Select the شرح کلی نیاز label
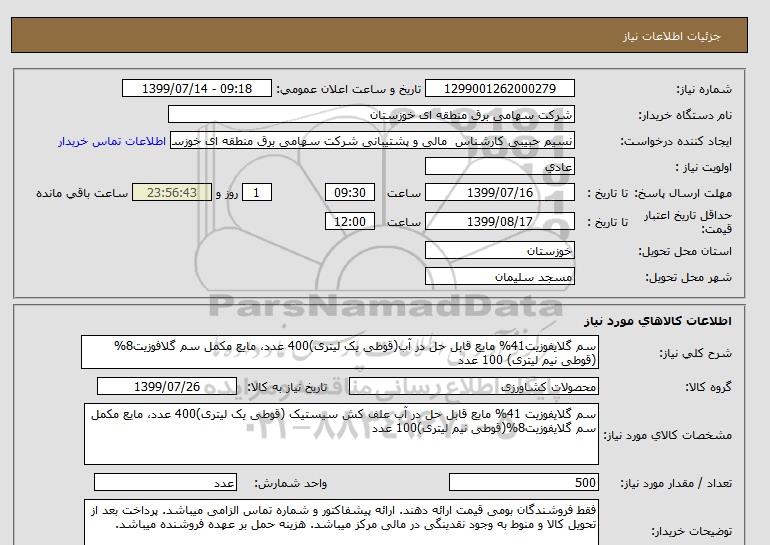Image resolution: width=770 pixels, height=545 pixels. point(695,354)
